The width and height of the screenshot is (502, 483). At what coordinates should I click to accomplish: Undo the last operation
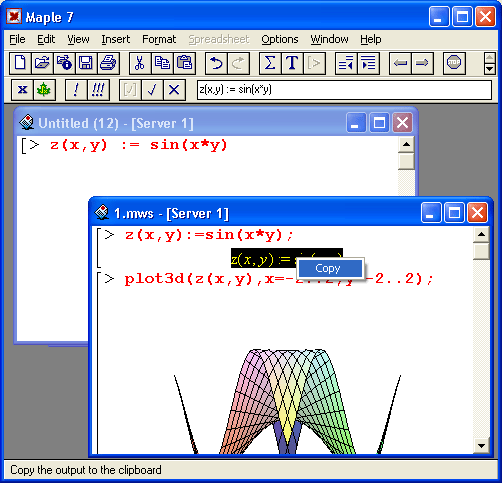(x=216, y=63)
